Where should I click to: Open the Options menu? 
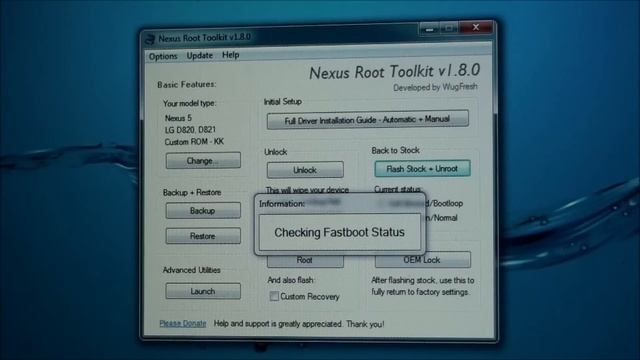(x=163, y=56)
